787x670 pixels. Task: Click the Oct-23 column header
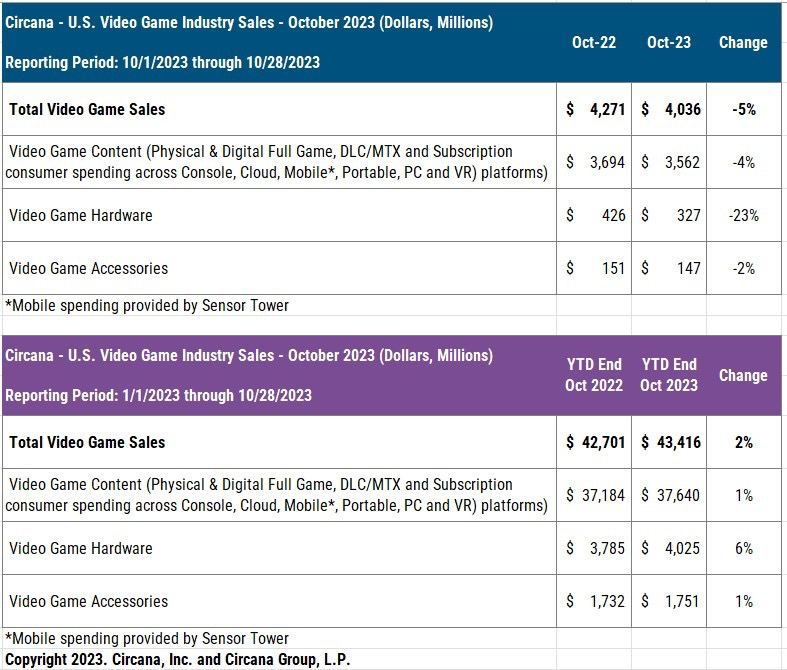coord(668,42)
